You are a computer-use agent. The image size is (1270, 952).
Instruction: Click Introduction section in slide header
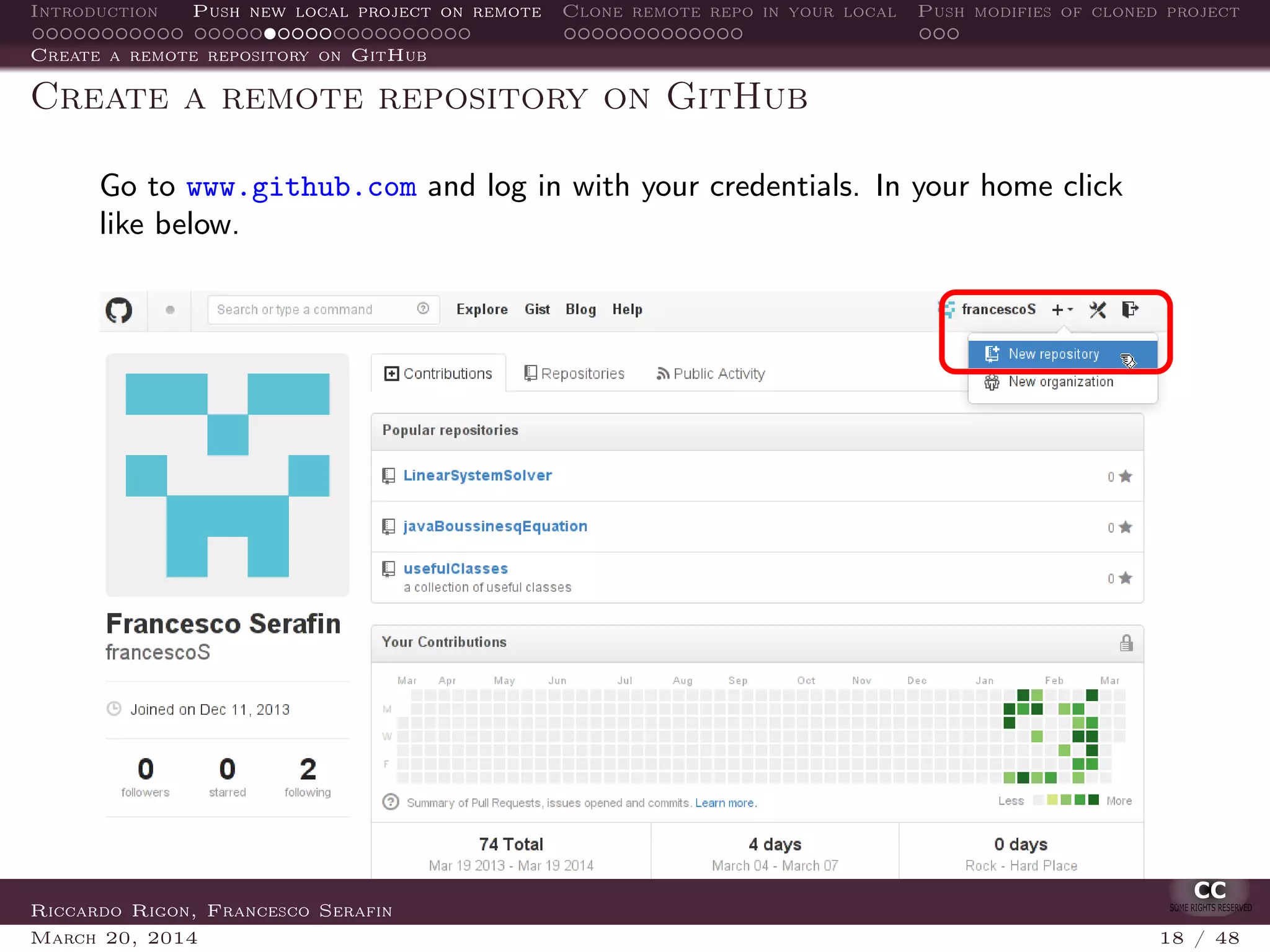94,12
